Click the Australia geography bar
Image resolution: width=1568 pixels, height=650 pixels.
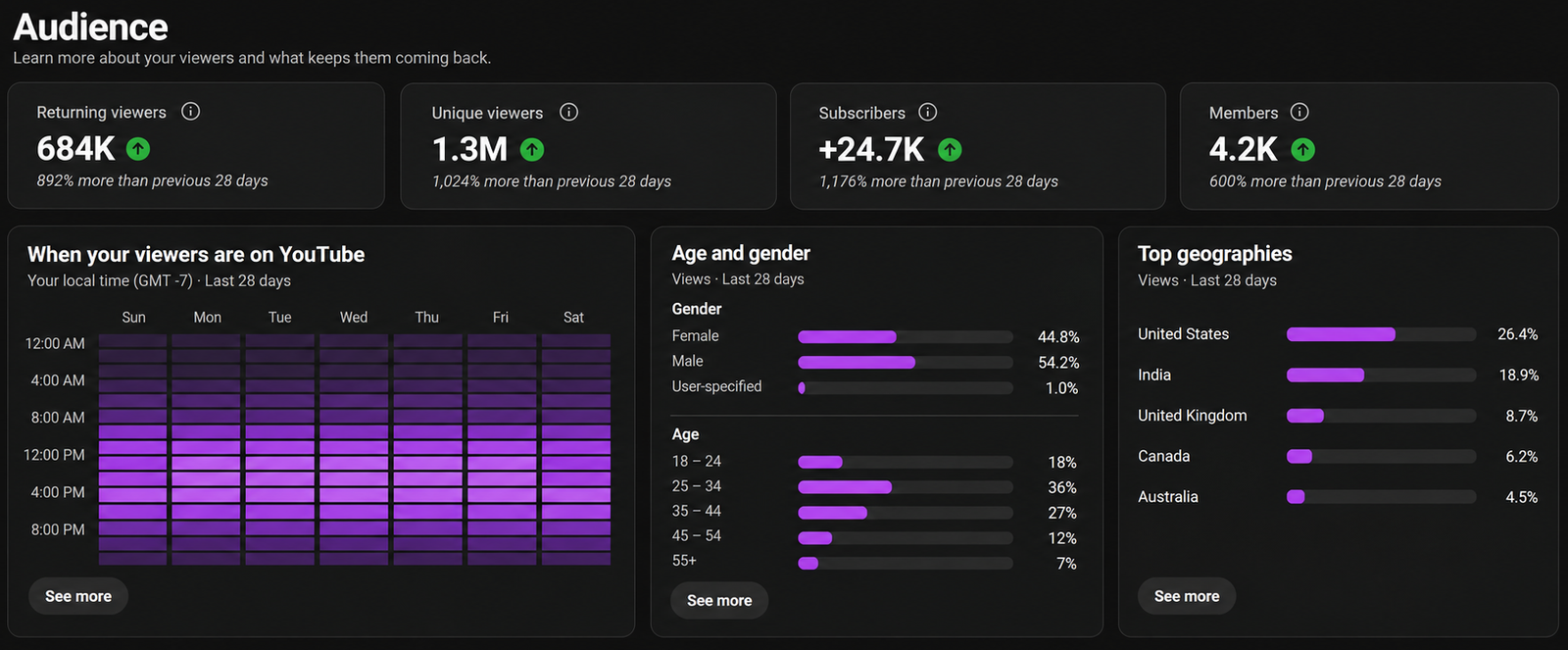(x=1381, y=497)
